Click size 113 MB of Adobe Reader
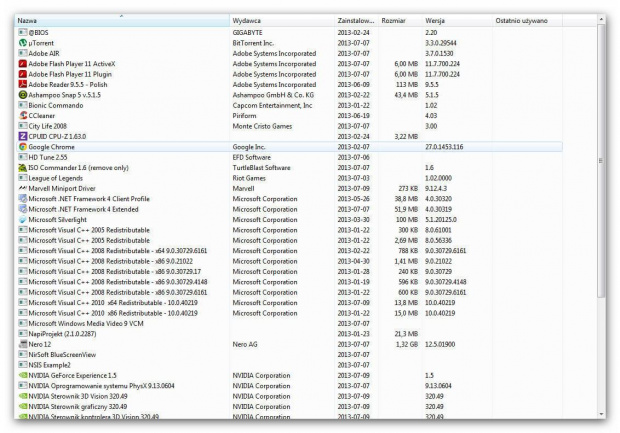 point(407,84)
